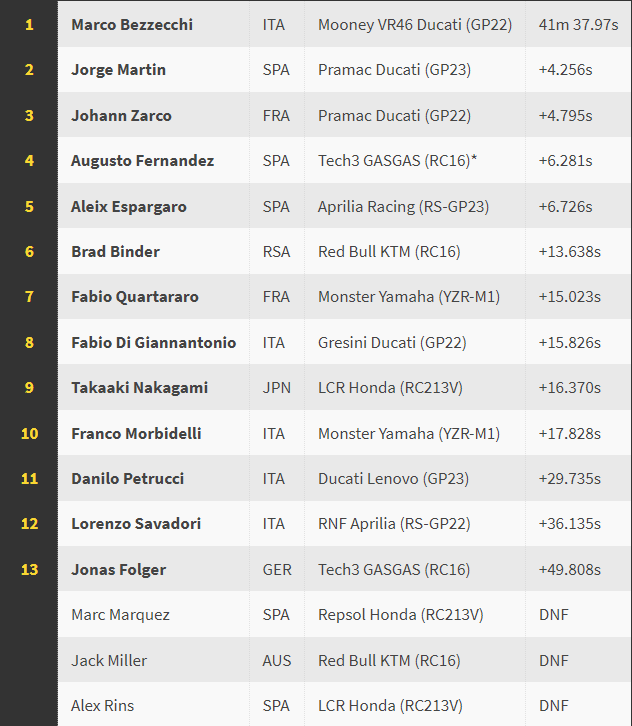Select Jack Miller's name
Image resolution: width=632 pixels, height=726 pixels.
click(x=108, y=661)
